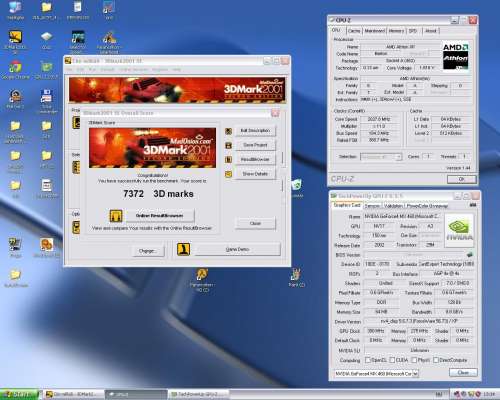Enable the OpenCL checkbox in GPU-Z

(x=368, y=360)
